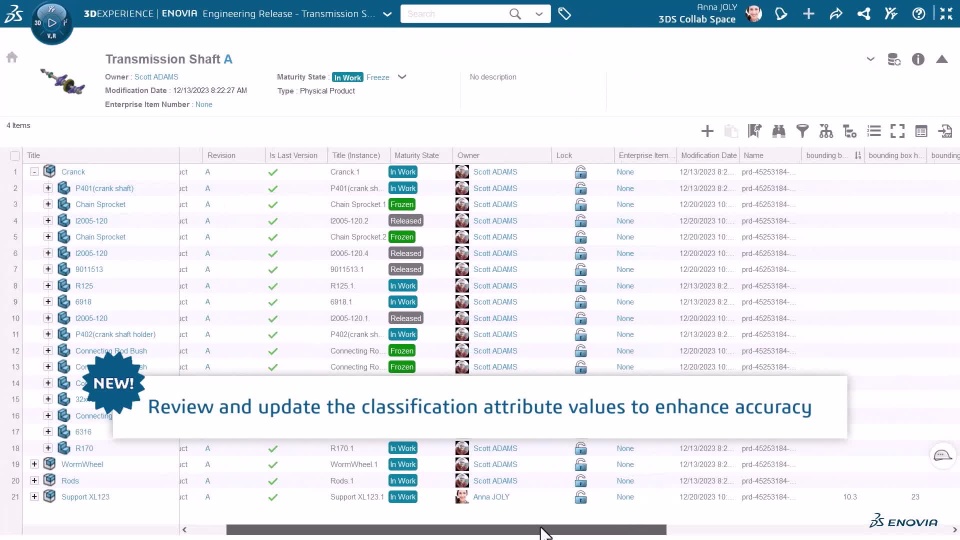Open the maturity state dropdown chevron
960x540 pixels.
[402, 77]
